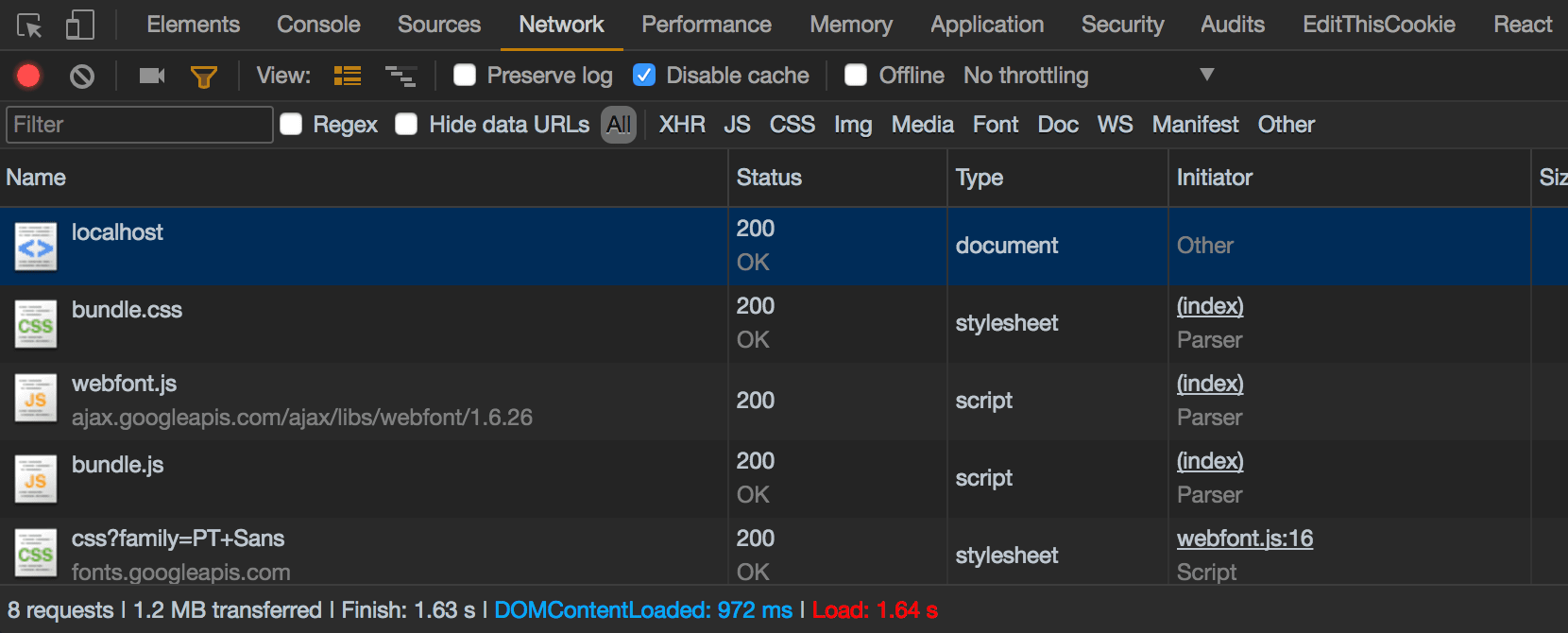Open (index) initiator link for bundle.css

(1210, 306)
